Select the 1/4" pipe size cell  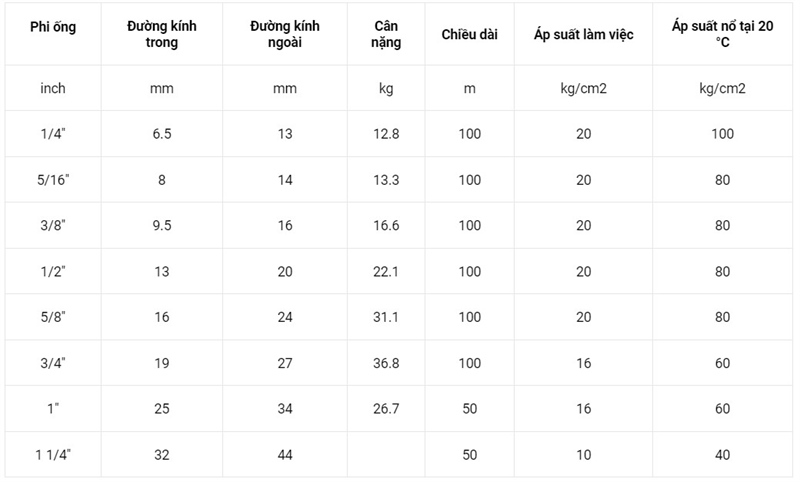pos(53,134)
